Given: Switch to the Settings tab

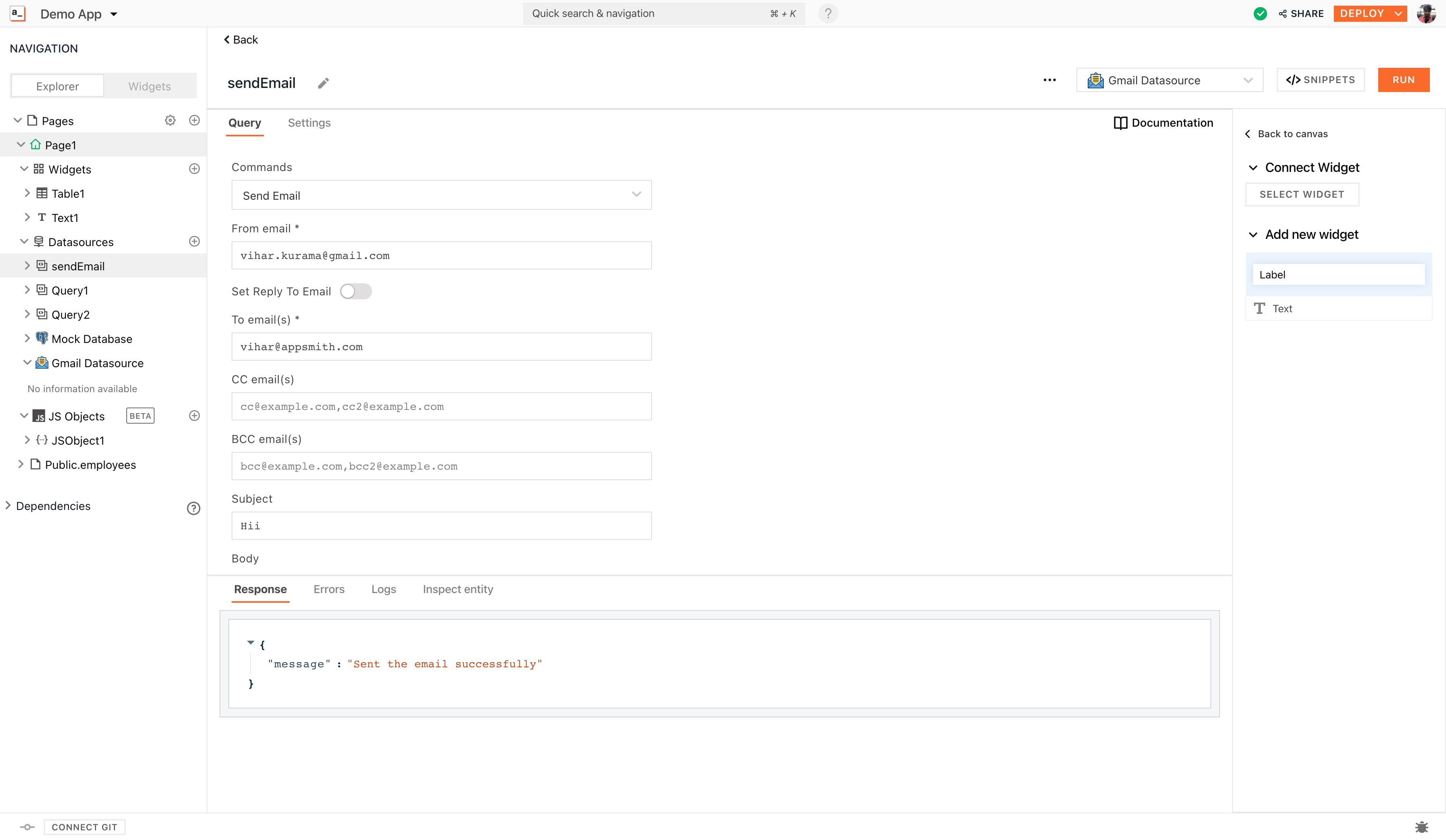Looking at the screenshot, I should pos(309,123).
